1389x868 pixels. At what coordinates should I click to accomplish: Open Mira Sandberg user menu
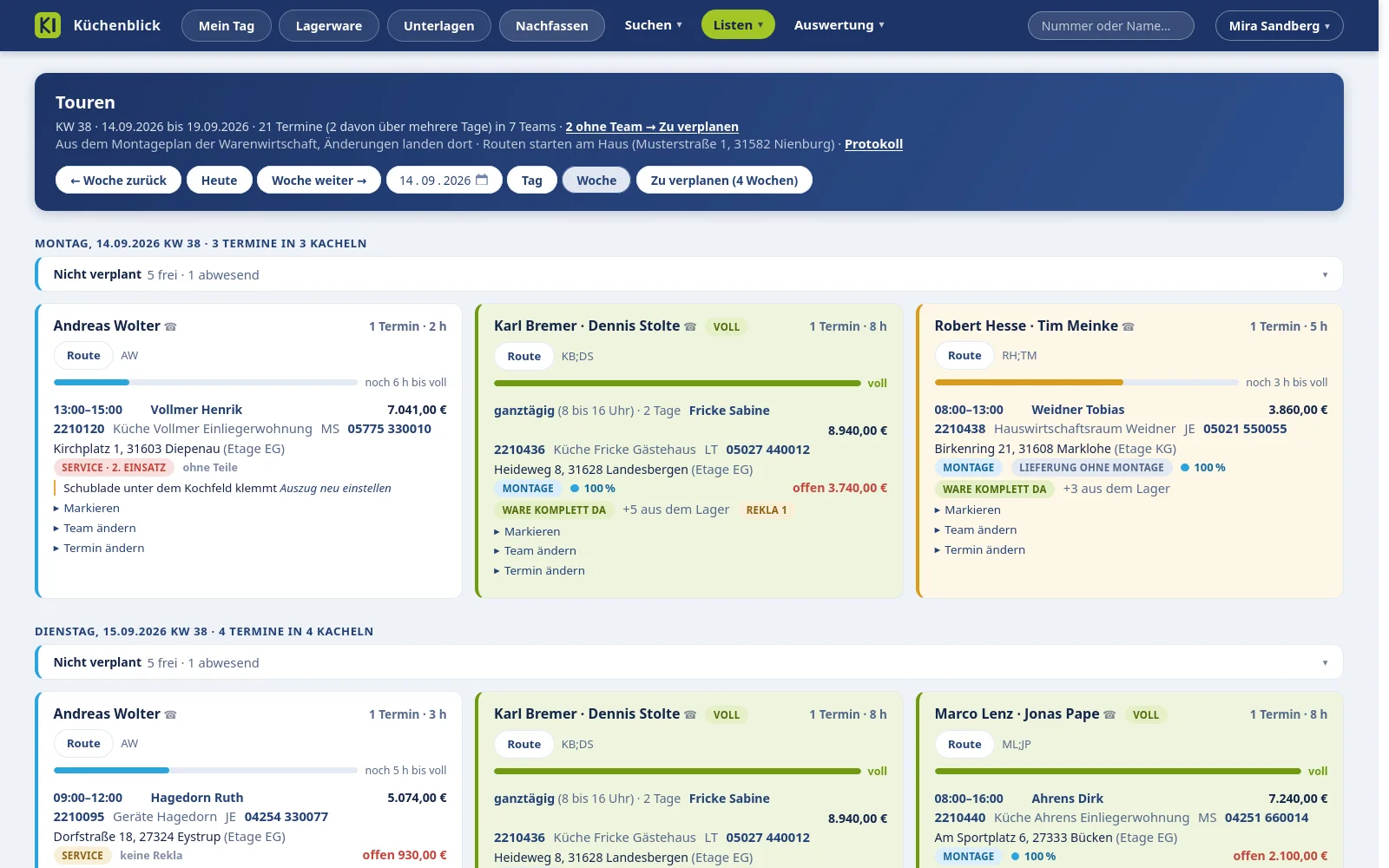pyautogui.click(x=1280, y=26)
